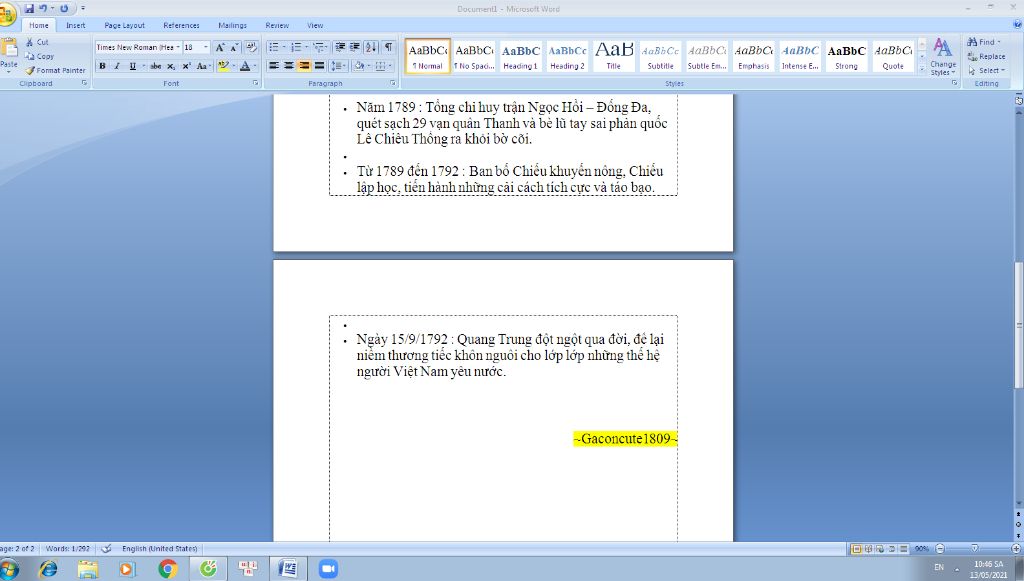Viewport: 1024px width, 581px height.
Task: Expand the Paragraph dialog launcher
Action: click(x=392, y=84)
